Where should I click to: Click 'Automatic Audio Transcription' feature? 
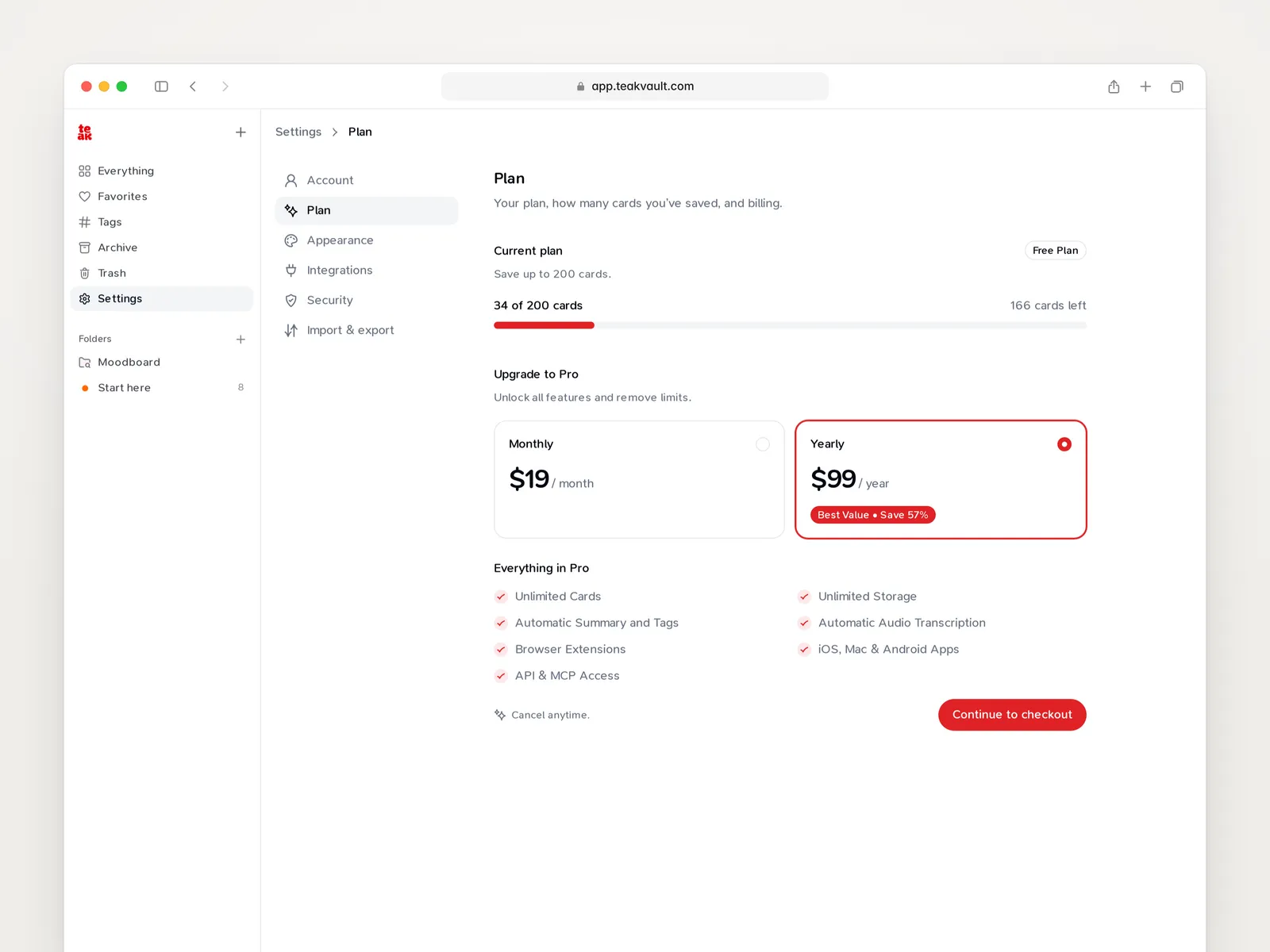point(902,623)
